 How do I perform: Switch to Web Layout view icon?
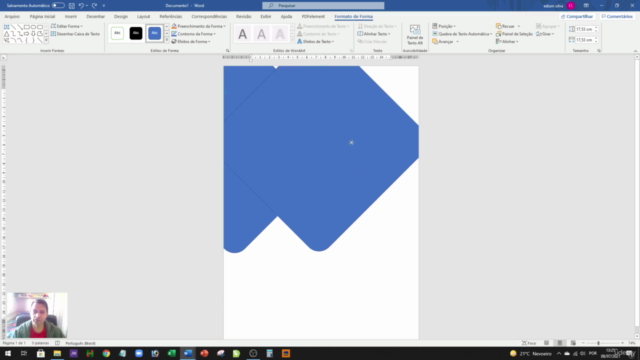point(573,343)
